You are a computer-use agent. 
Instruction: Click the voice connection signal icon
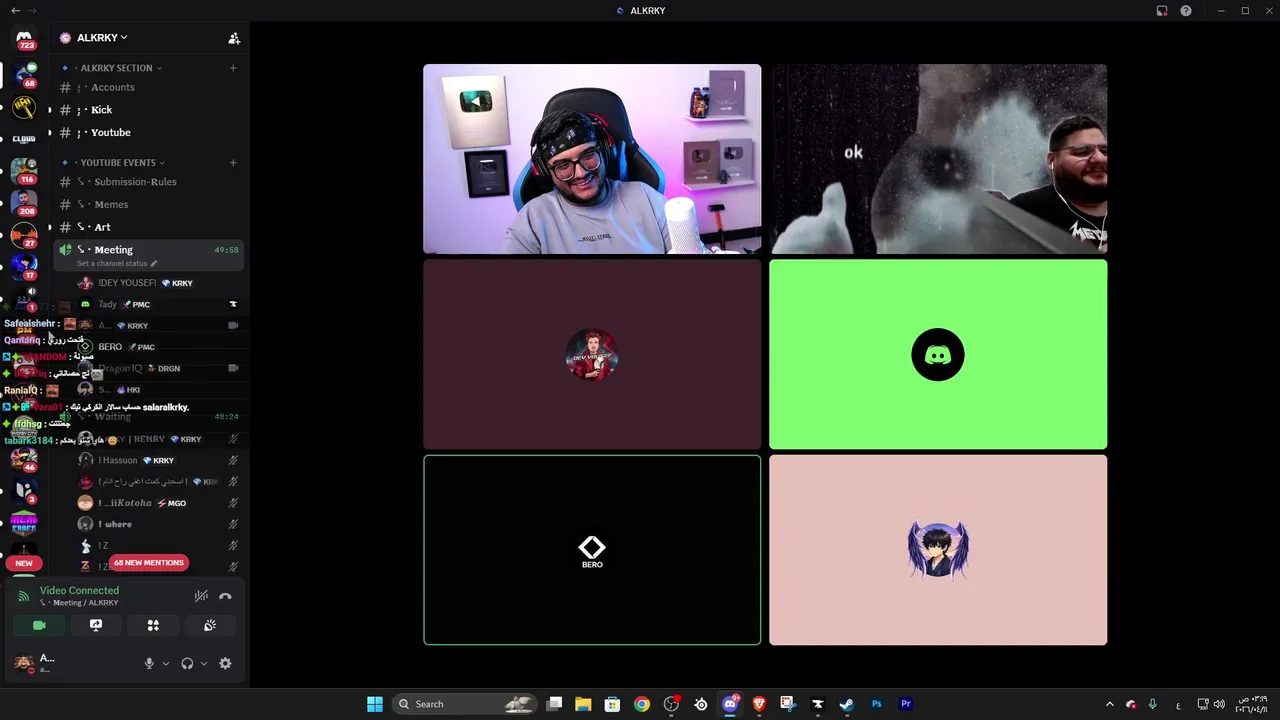pyautogui.click(x=24, y=596)
